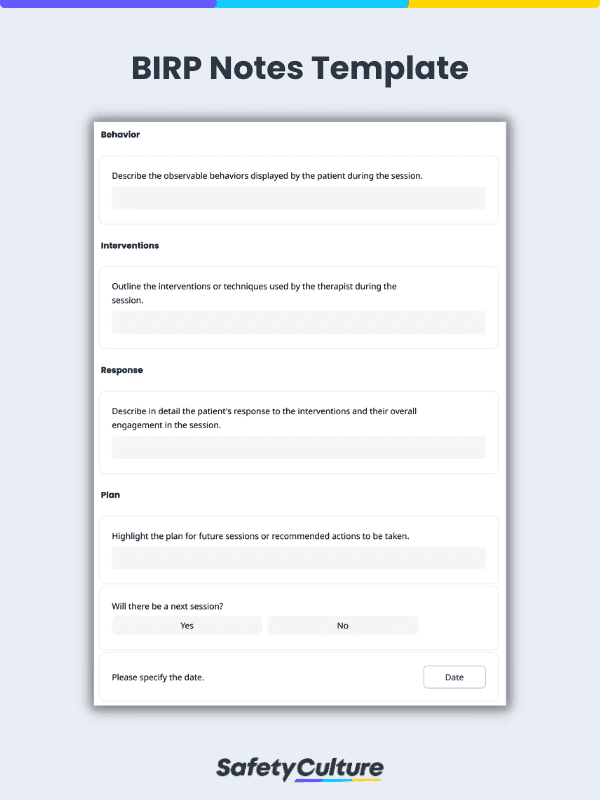
Task: Click the 'Will there be a next session?' question
Action: point(167,606)
